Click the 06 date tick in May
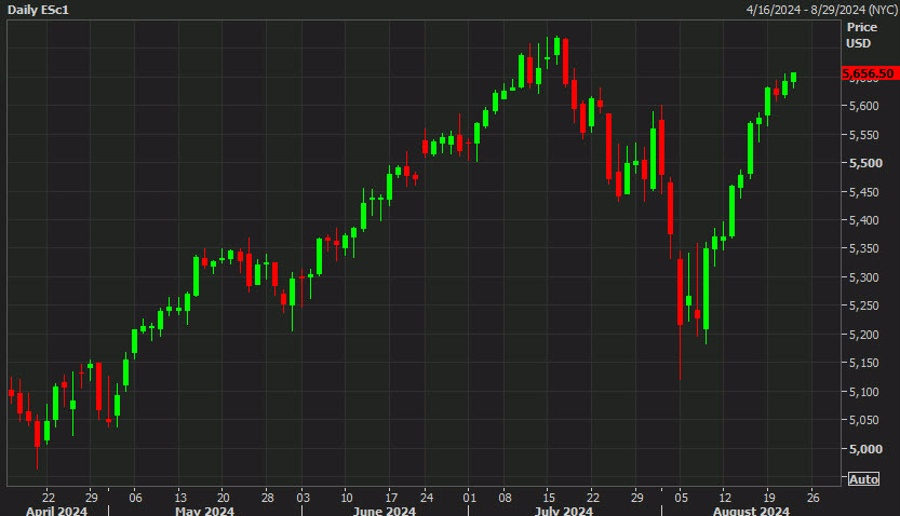 tap(135, 497)
